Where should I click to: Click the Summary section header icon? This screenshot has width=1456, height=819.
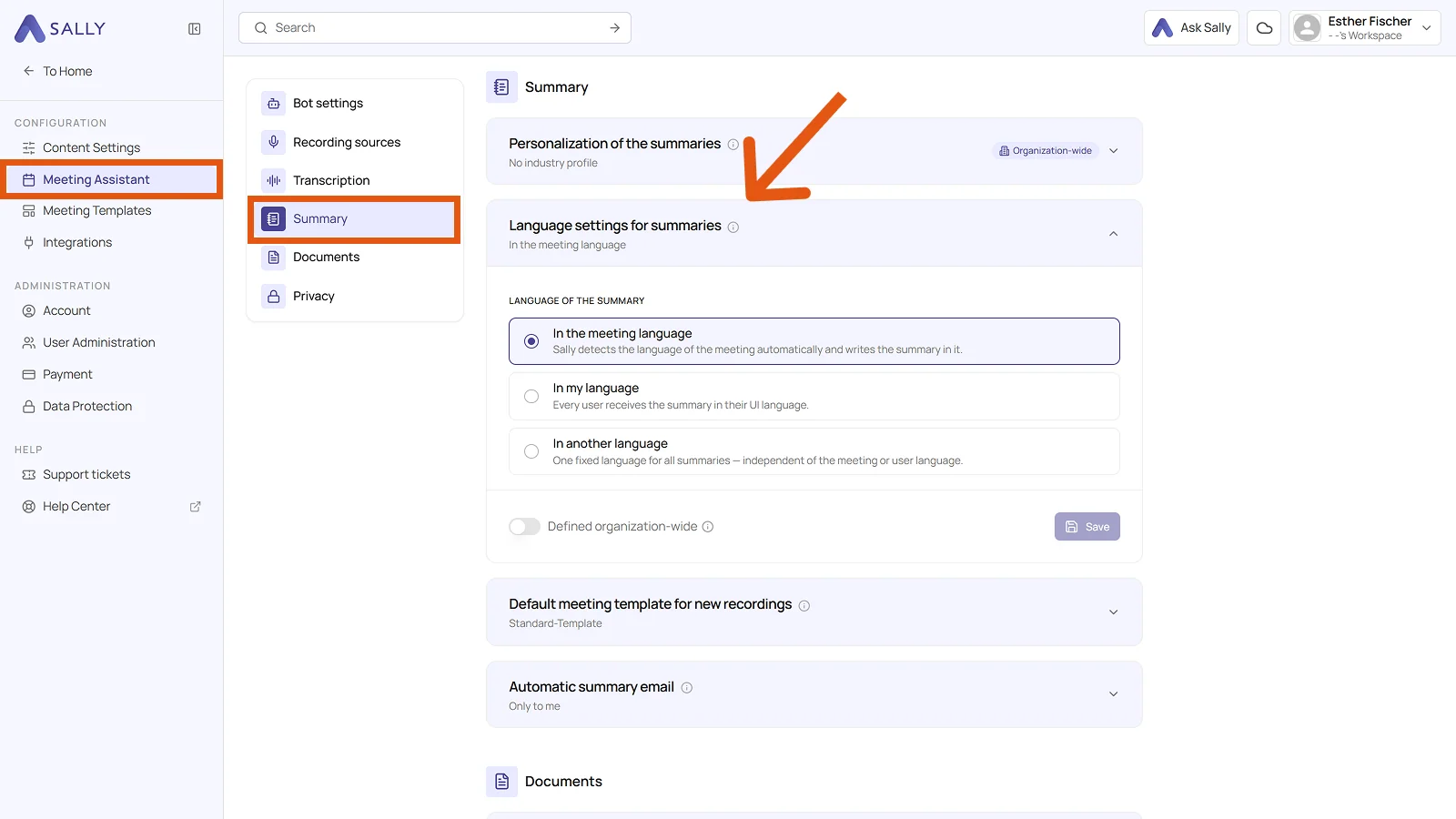(501, 87)
